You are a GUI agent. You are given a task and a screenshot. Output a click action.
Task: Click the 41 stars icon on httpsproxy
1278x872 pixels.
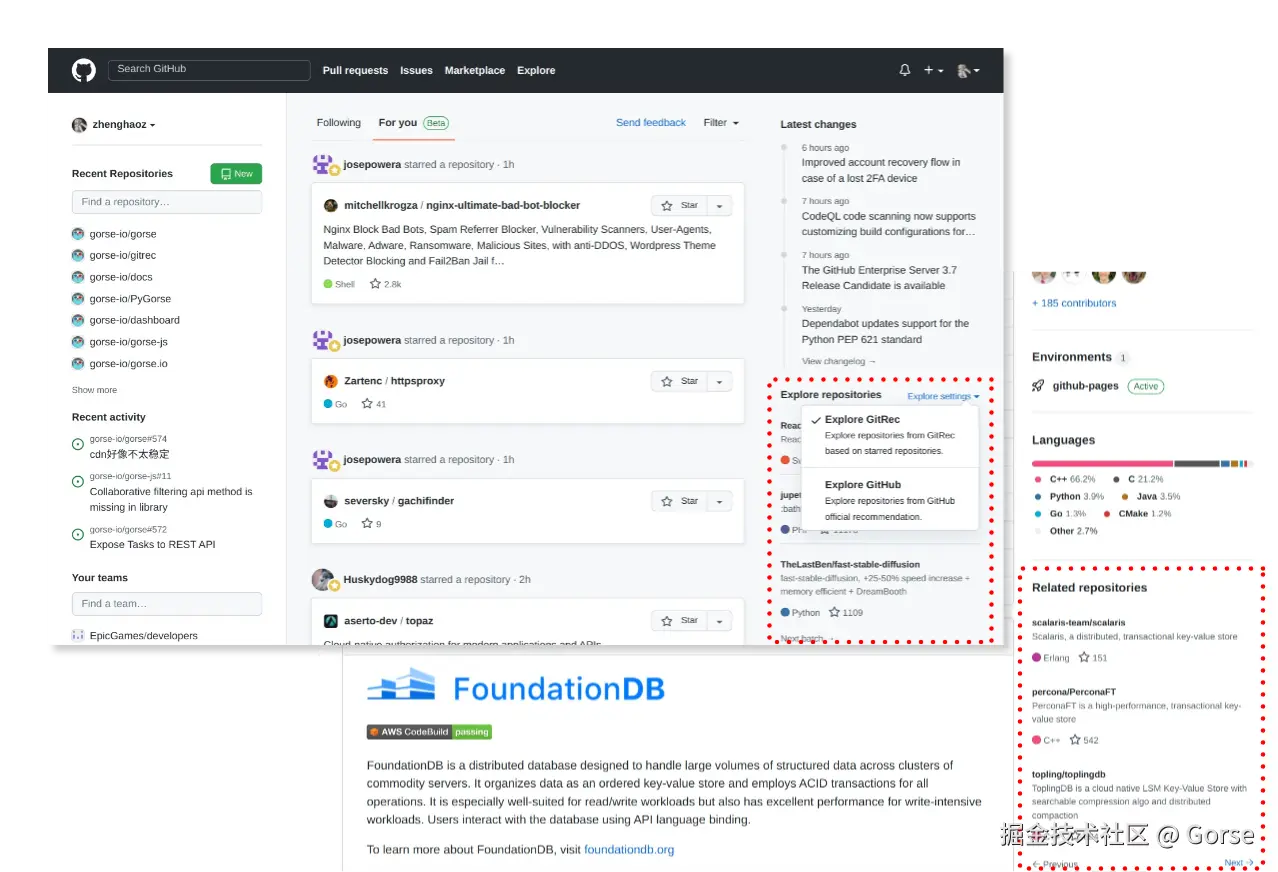click(x=367, y=404)
